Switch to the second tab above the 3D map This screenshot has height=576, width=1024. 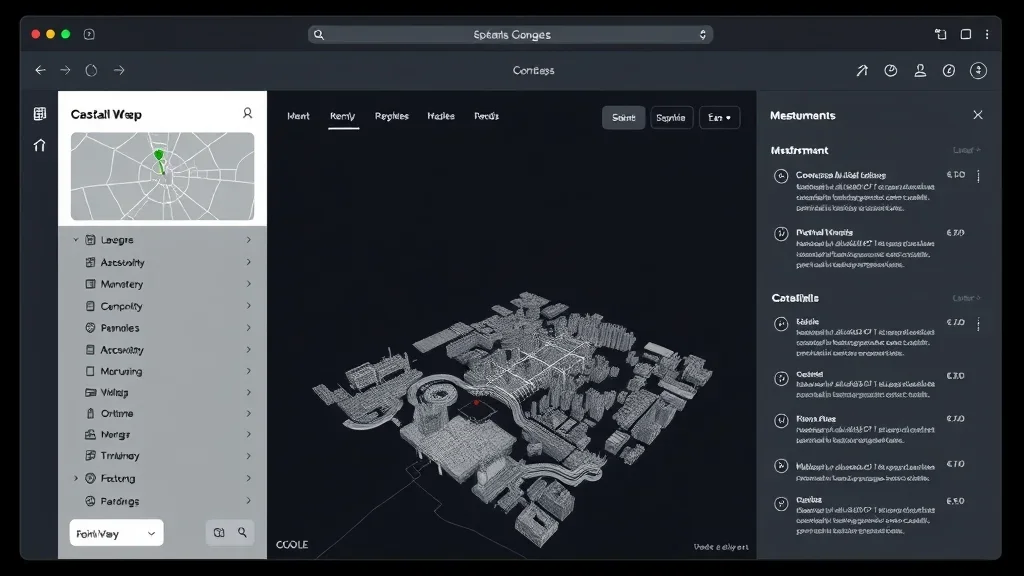tap(343, 116)
